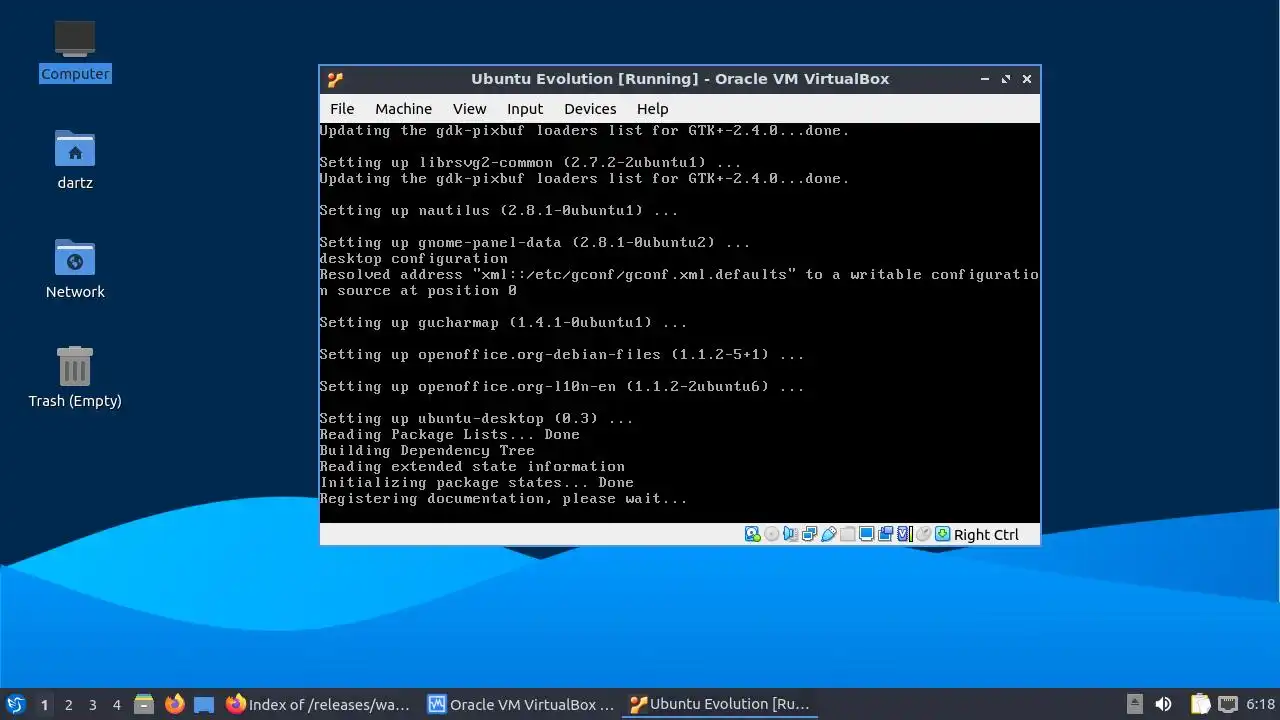
Task: Select the Trash (Empty) desktop icon
Action: coord(75,376)
